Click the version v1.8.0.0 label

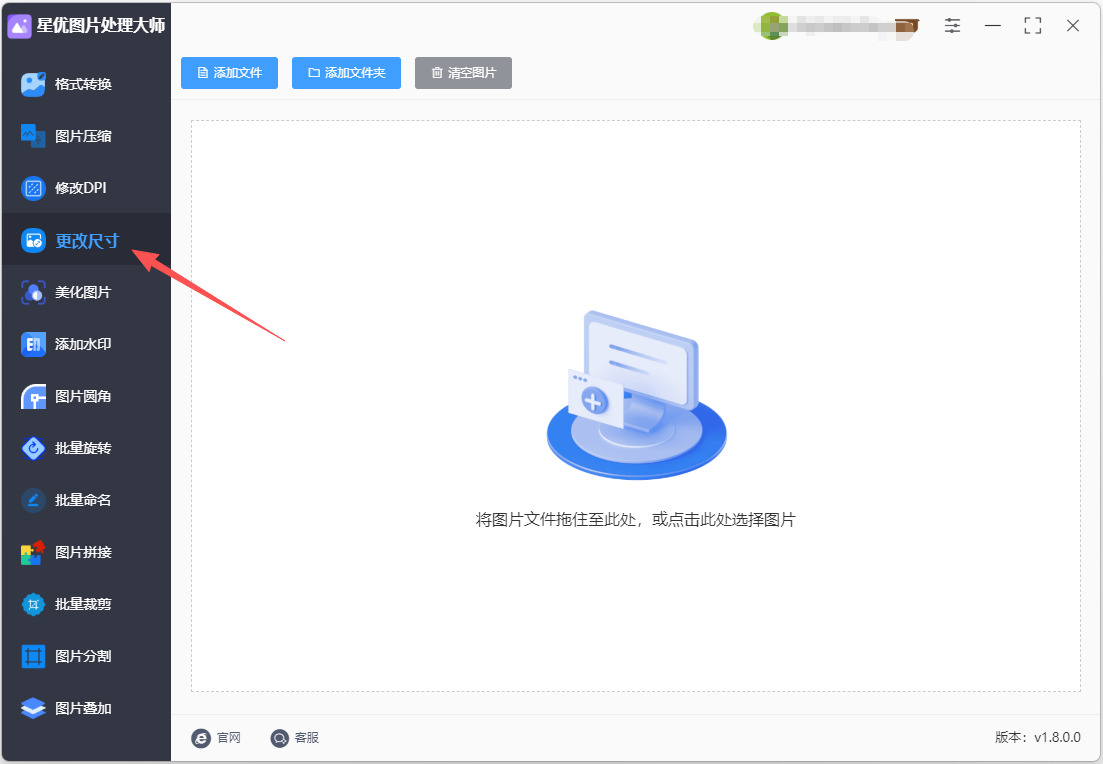click(1038, 737)
